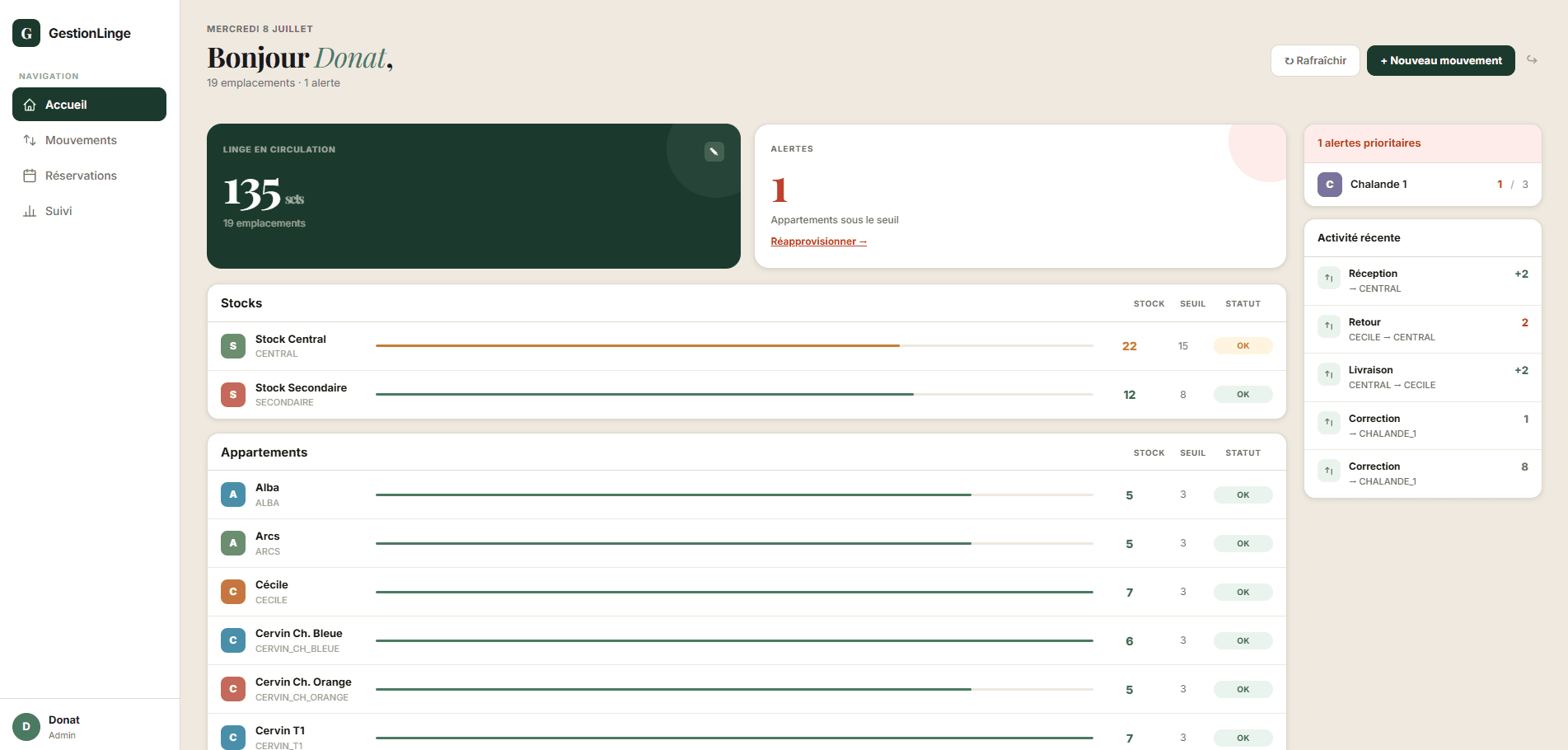Click the Livraison activity icon
1568x750 pixels.
(x=1328, y=374)
